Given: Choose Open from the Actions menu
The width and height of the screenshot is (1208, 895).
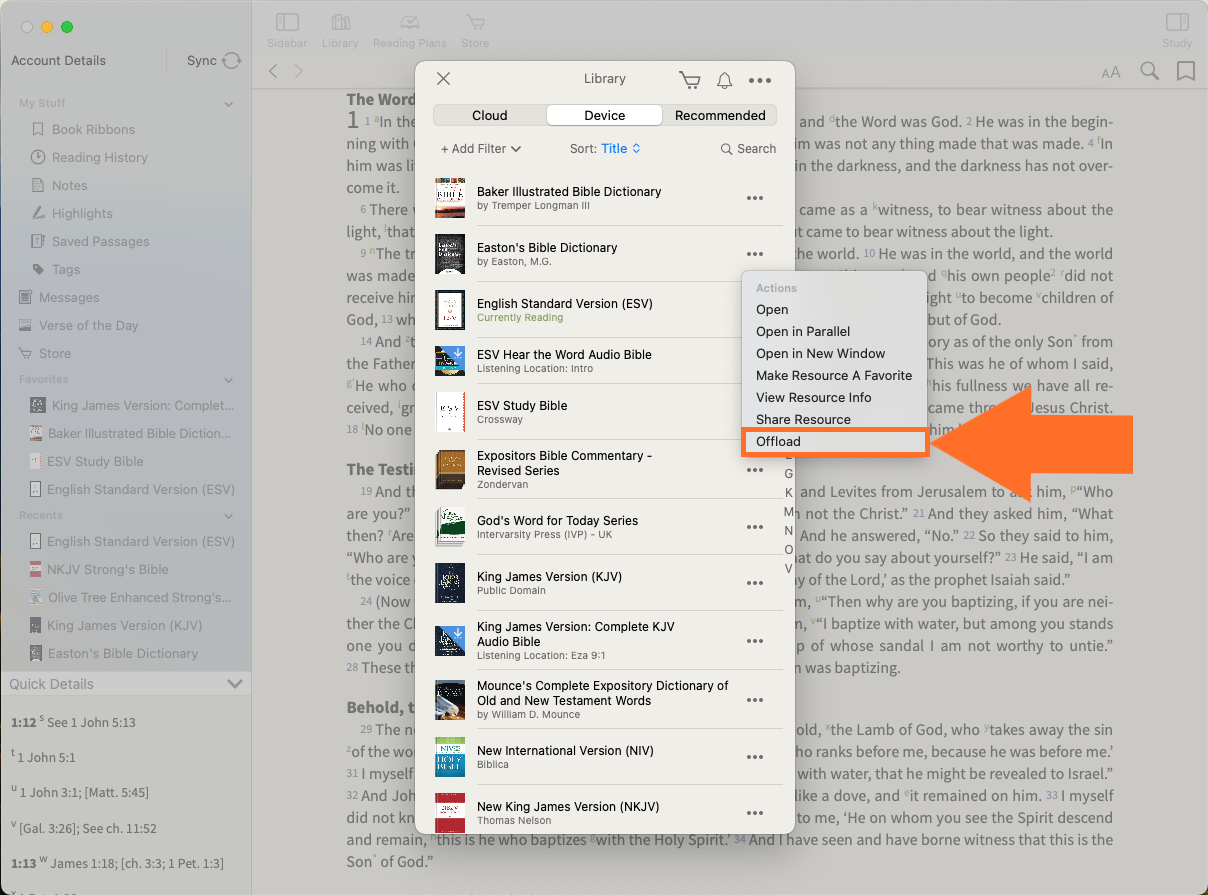Looking at the screenshot, I should point(834,310).
